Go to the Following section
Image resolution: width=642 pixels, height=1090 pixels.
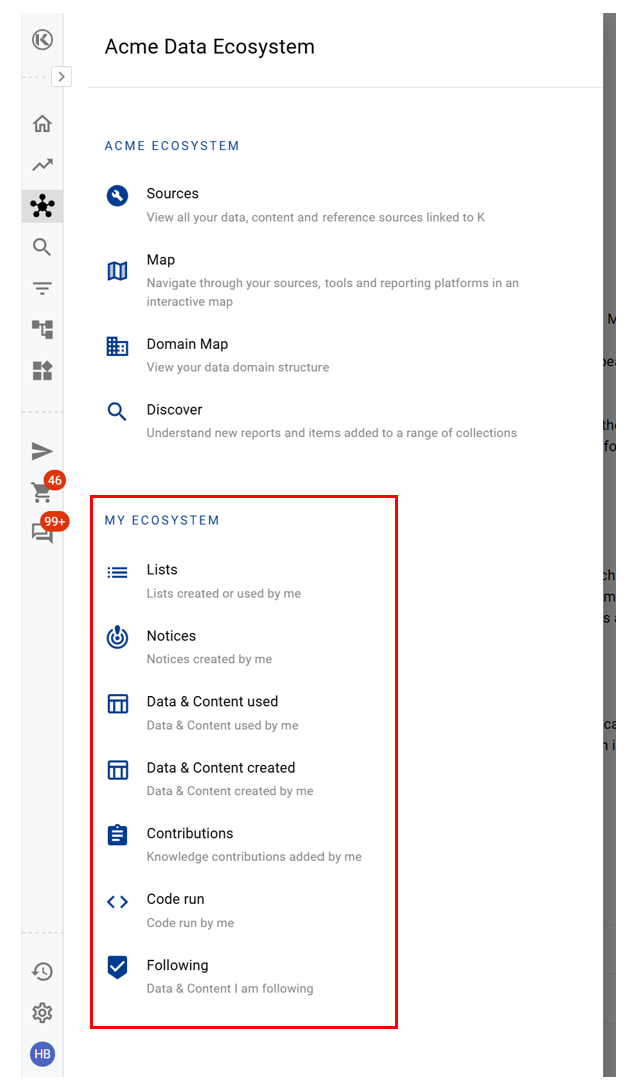(177, 966)
